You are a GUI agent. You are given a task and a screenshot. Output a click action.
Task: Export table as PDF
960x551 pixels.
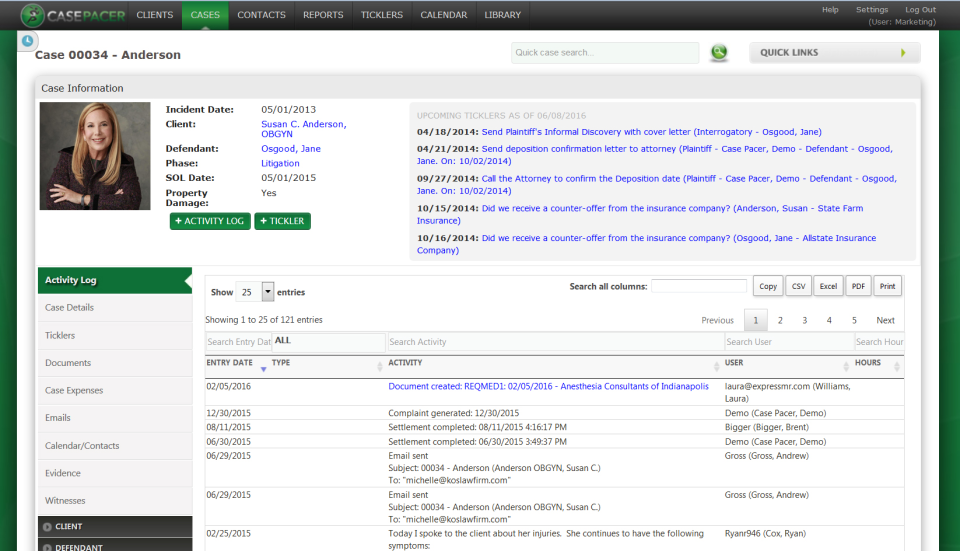pyautogui.click(x=858, y=286)
